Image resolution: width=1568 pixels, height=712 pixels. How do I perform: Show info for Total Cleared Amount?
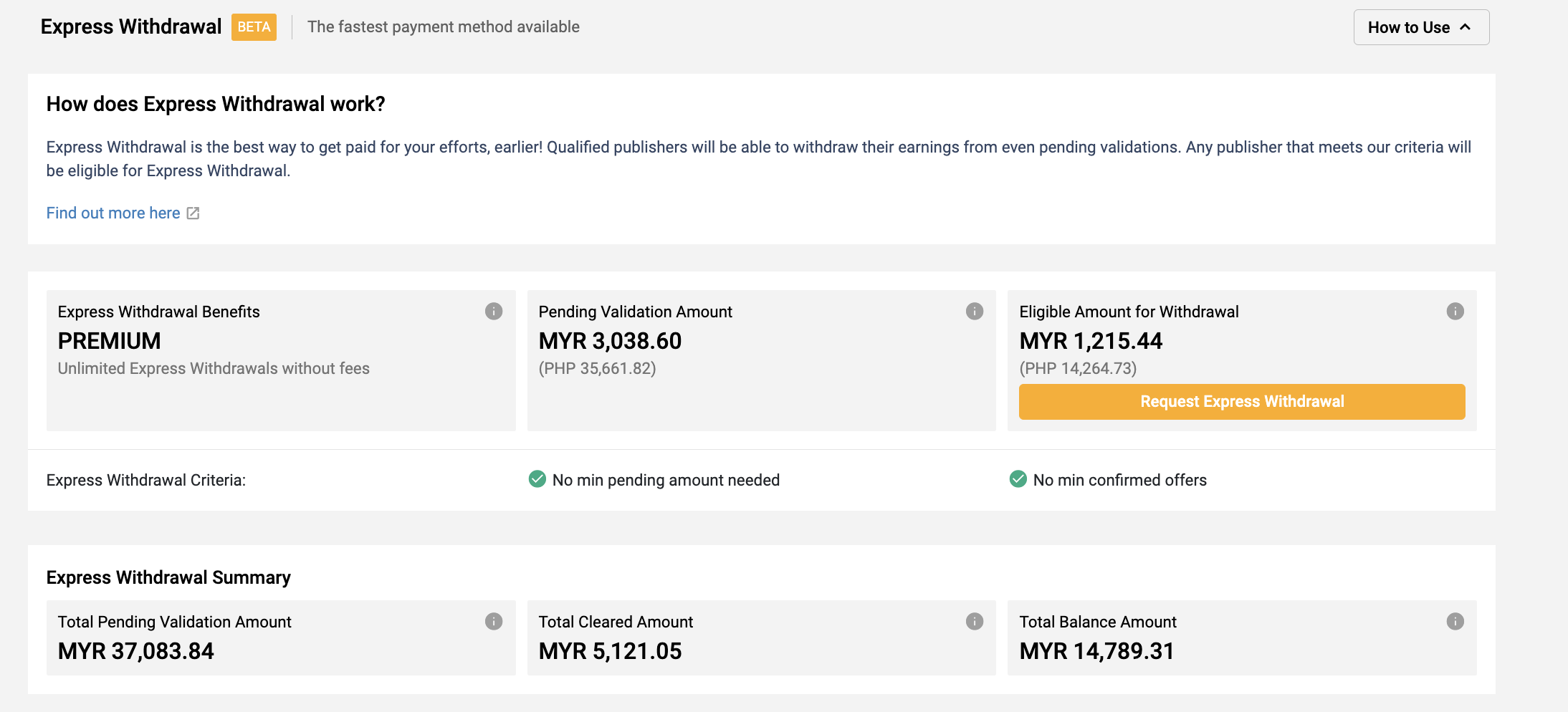[x=975, y=621]
